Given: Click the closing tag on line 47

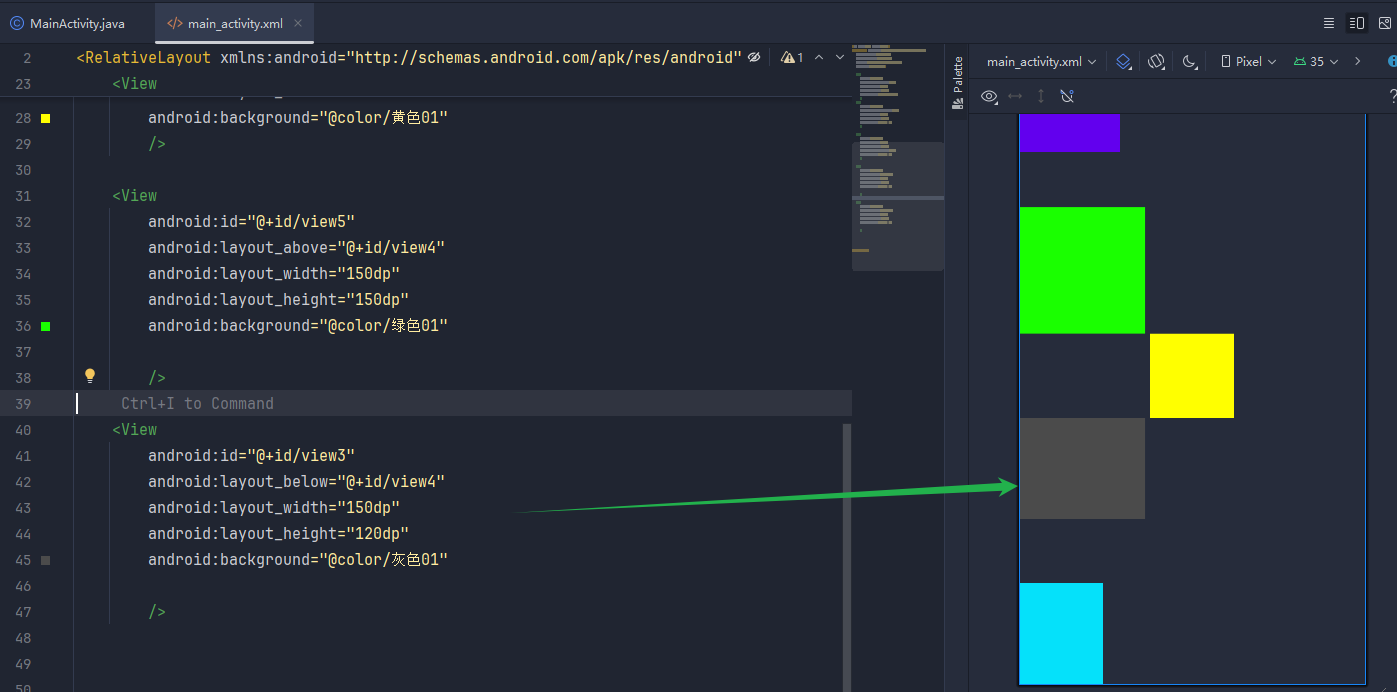Looking at the screenshot, I should 157,612.
